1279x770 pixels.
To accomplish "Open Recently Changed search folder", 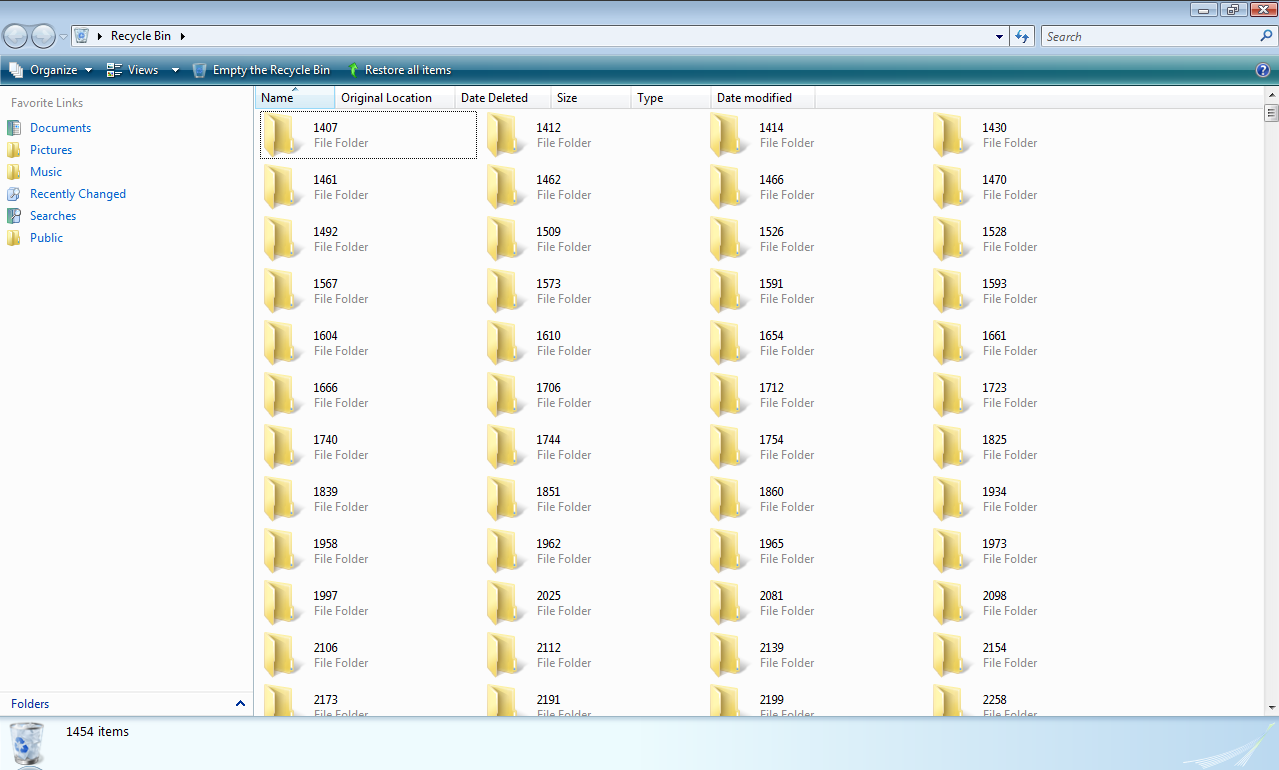I will click(x=78, y=193).
